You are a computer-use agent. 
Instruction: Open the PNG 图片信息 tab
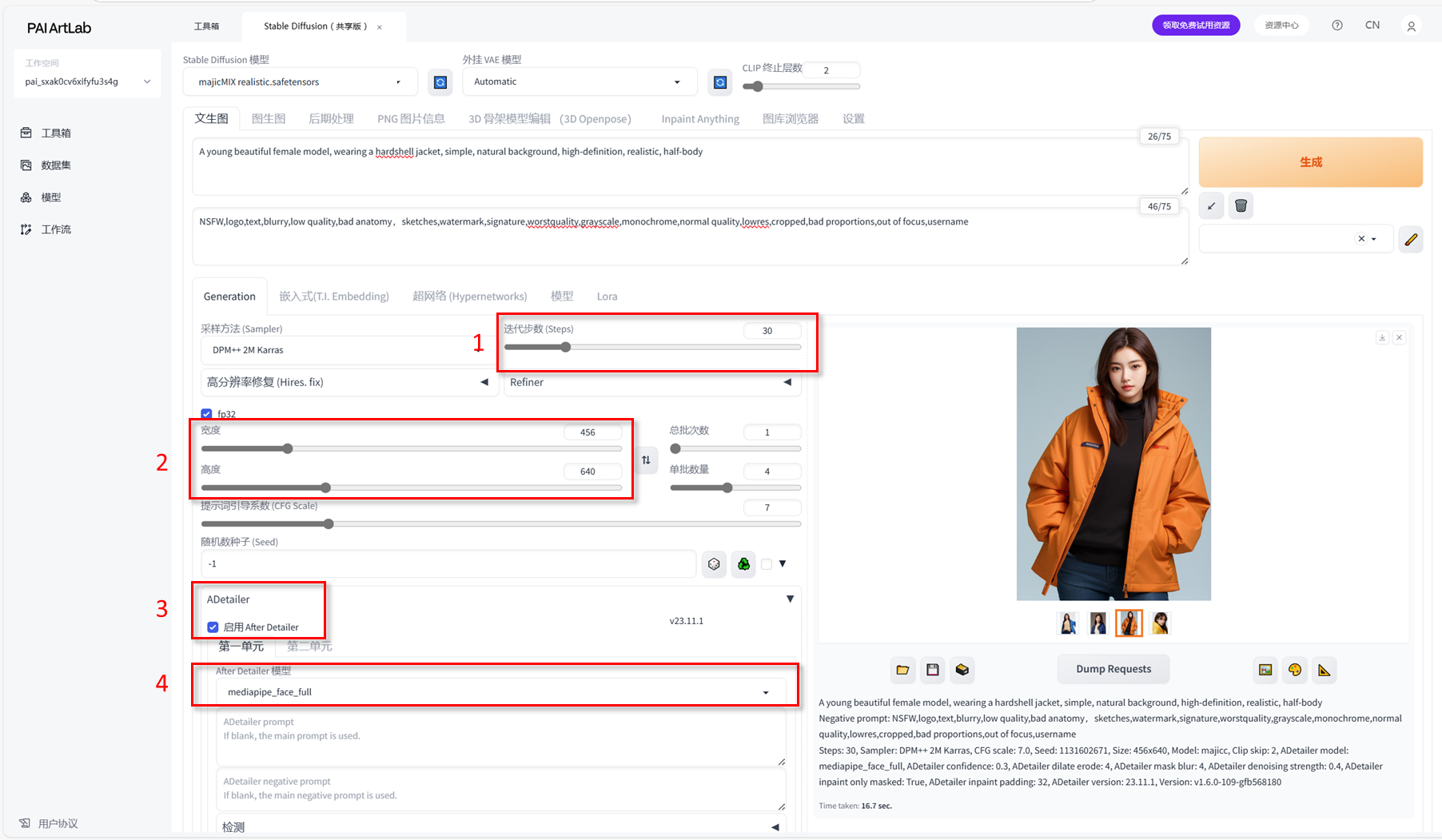pos(411,119)
